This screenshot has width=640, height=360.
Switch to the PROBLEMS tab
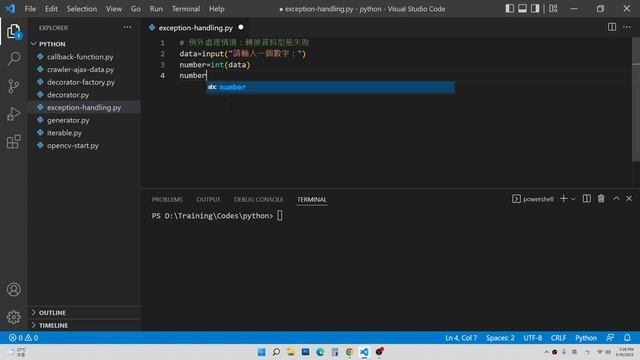pos(167,200)
